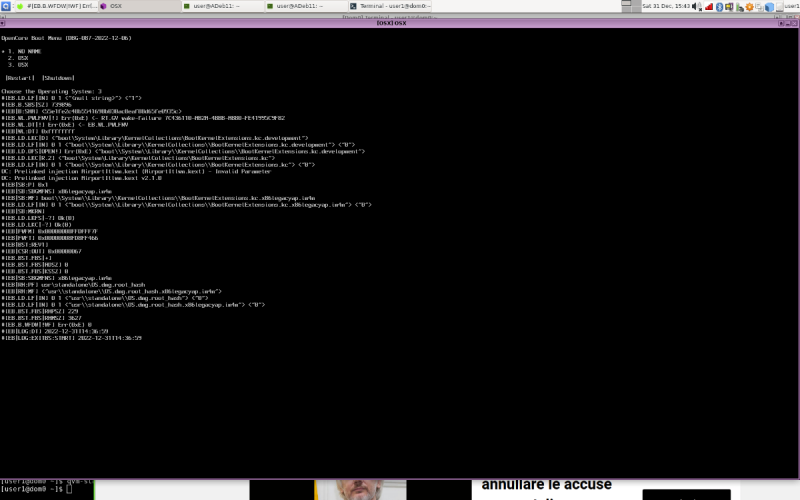The width and height of the screenshot is (800, 500).
Task: Open the blue cube Qubes domains icon
Action: 769,7
